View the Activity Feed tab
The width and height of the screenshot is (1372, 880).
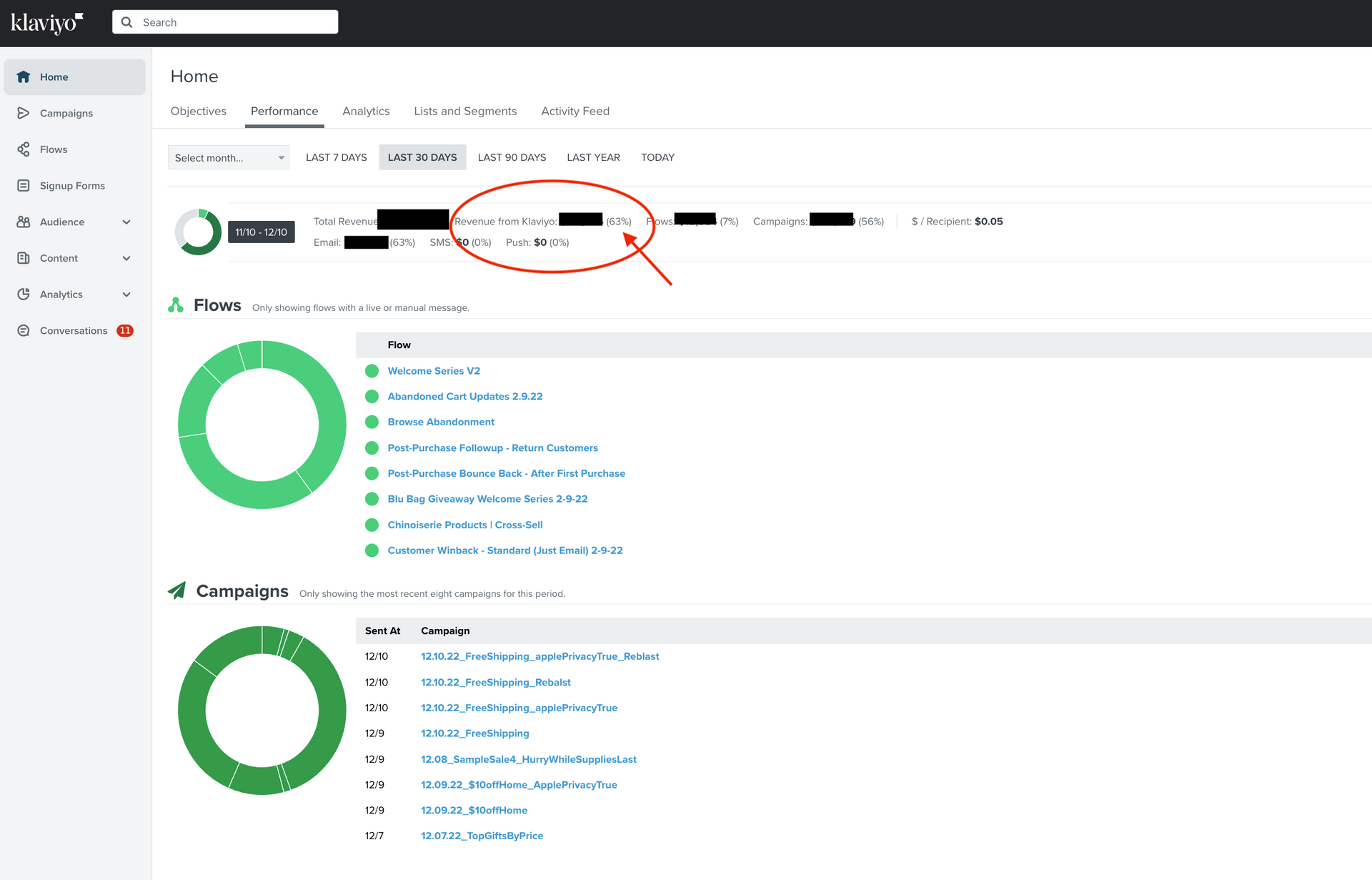pyautogui.click(x=575, y=111)
